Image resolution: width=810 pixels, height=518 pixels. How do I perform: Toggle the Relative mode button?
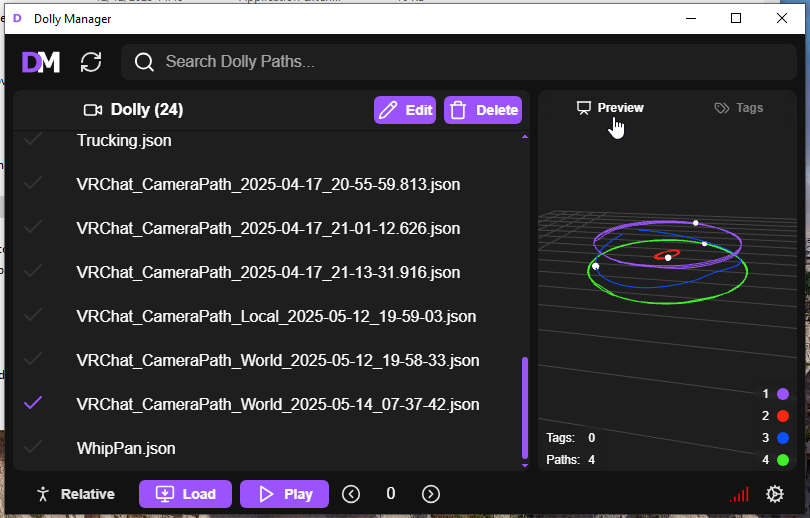pyautogui.click(x=75, y=494)
